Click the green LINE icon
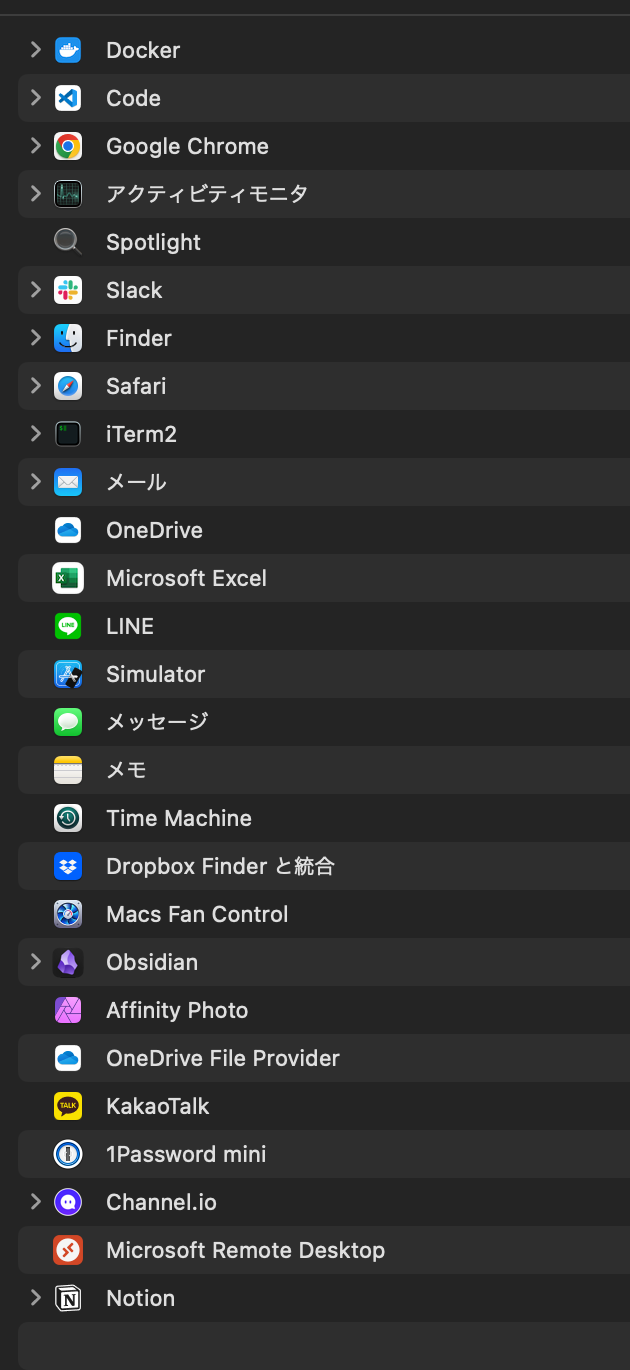 coord(68,626)
